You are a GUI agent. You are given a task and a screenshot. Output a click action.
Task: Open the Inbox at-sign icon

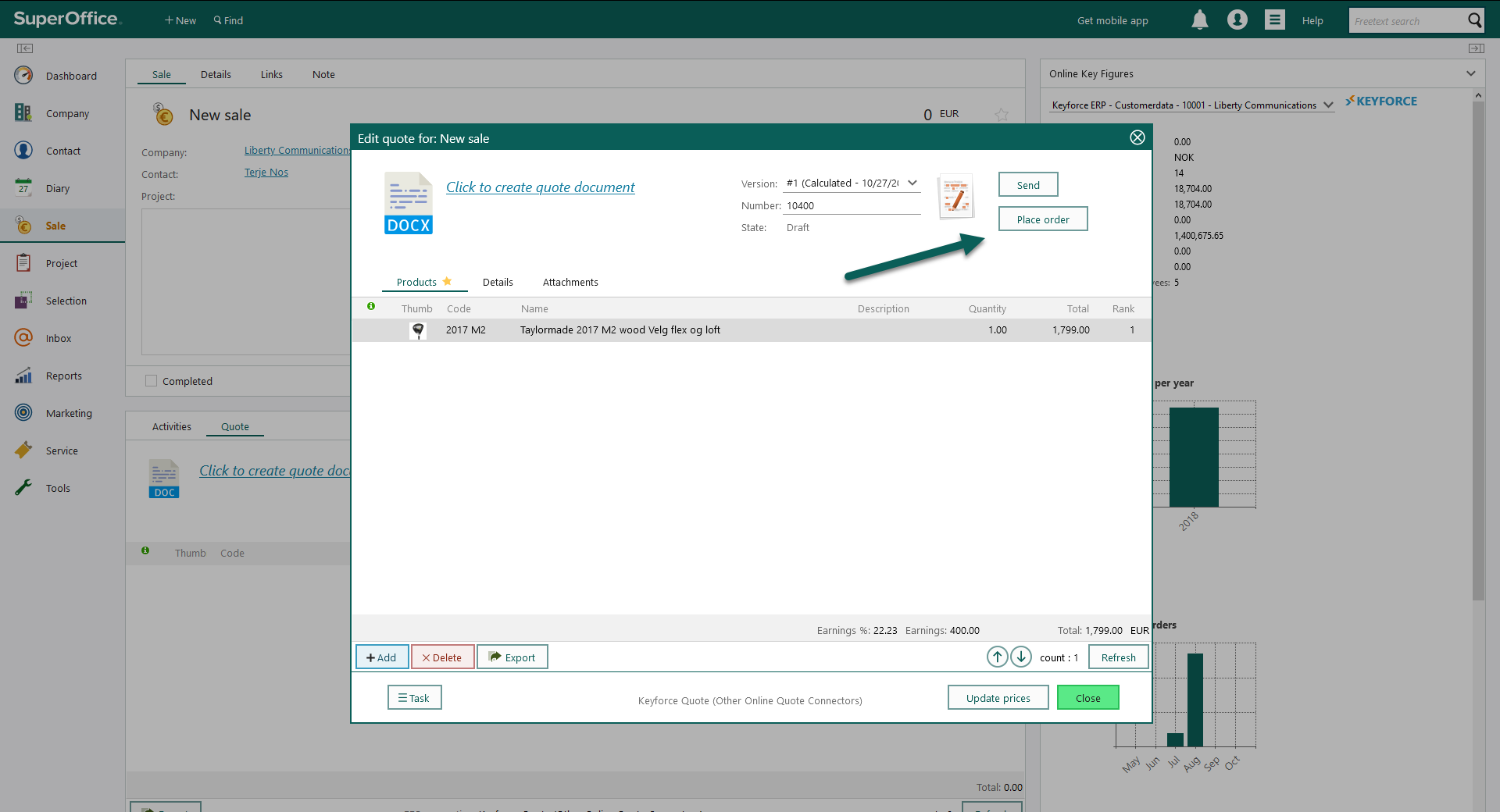point(23,337)
